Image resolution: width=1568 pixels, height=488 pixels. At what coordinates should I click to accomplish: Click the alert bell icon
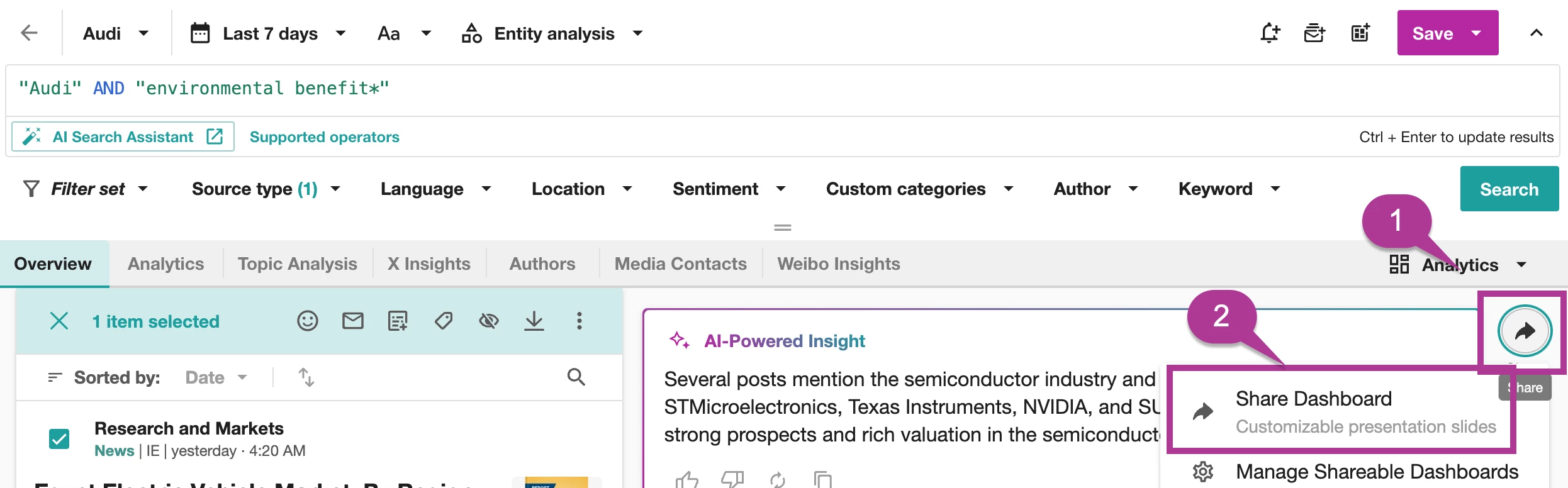(x=1270, y=33)
